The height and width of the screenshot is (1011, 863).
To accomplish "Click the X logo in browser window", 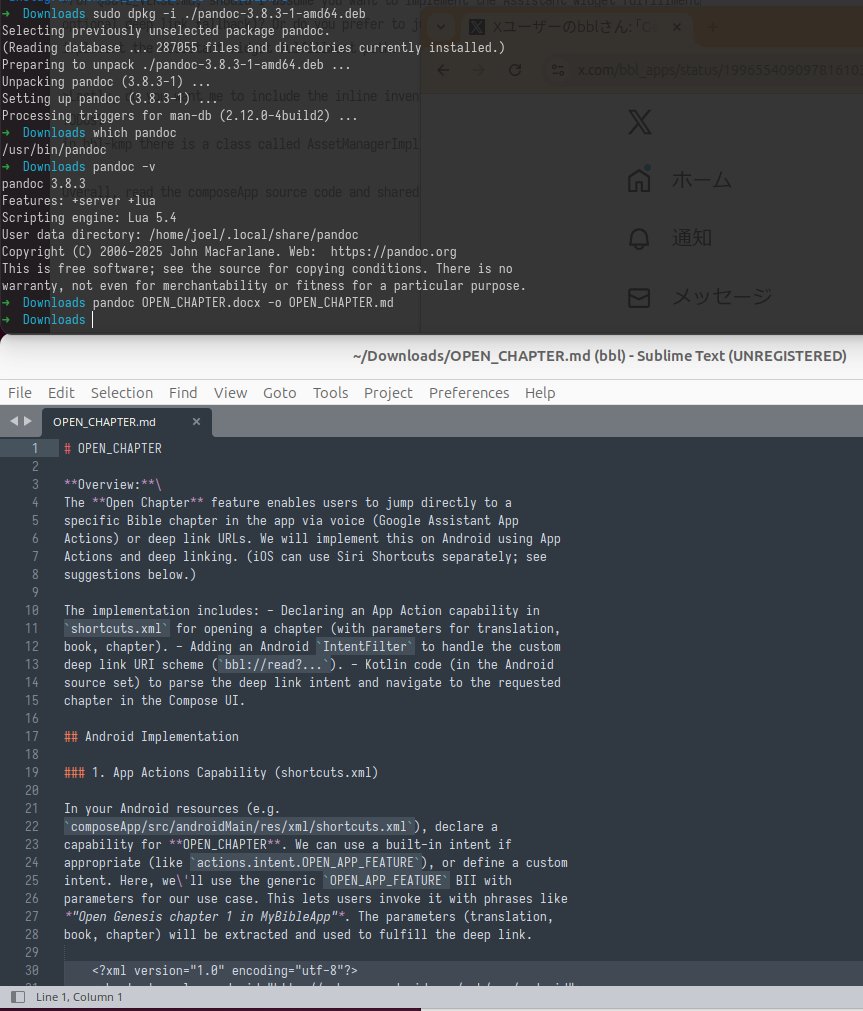I will (x=639, y=122).
